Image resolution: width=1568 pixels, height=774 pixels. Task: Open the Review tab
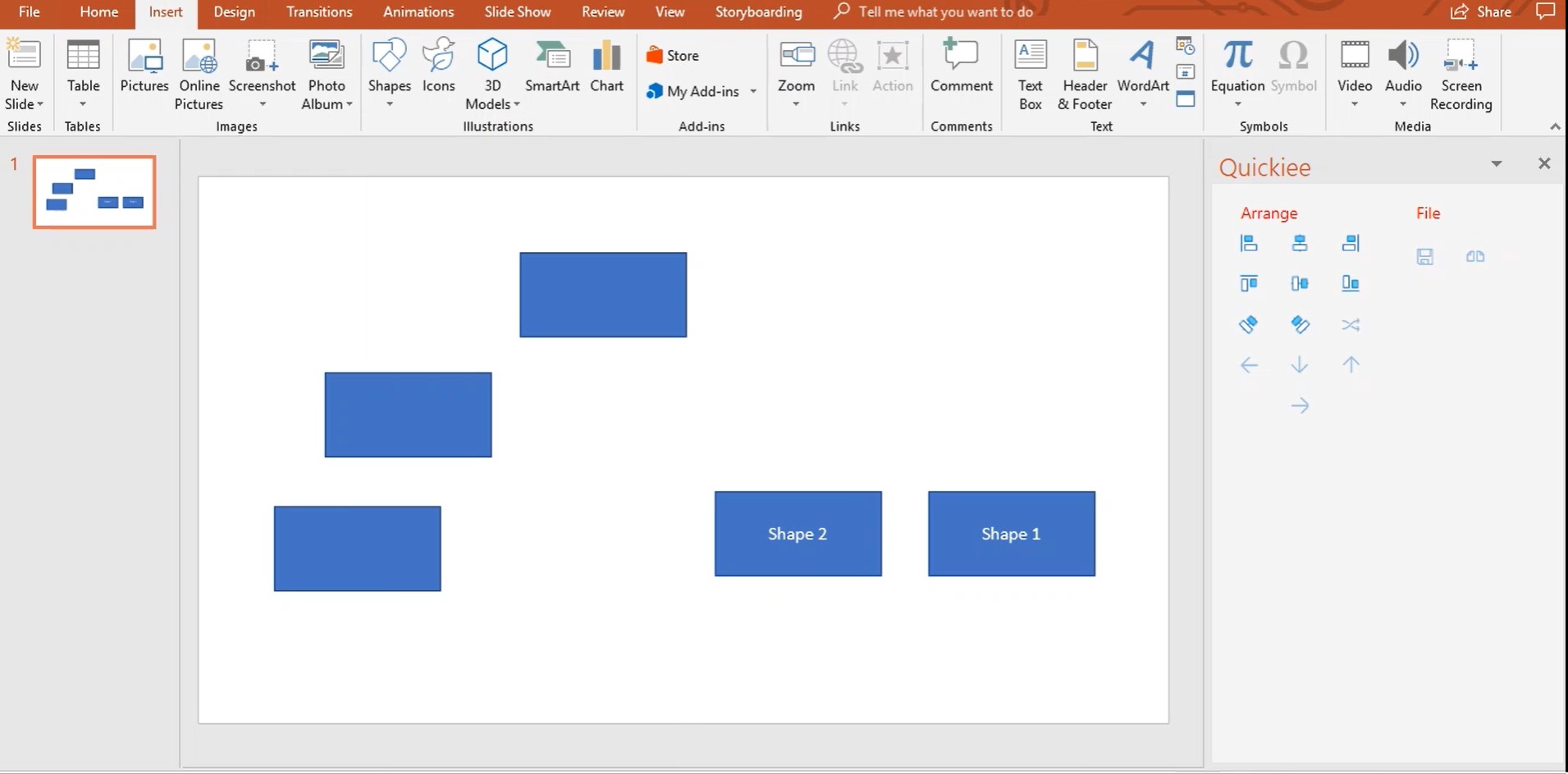click(x=603, y=12)
